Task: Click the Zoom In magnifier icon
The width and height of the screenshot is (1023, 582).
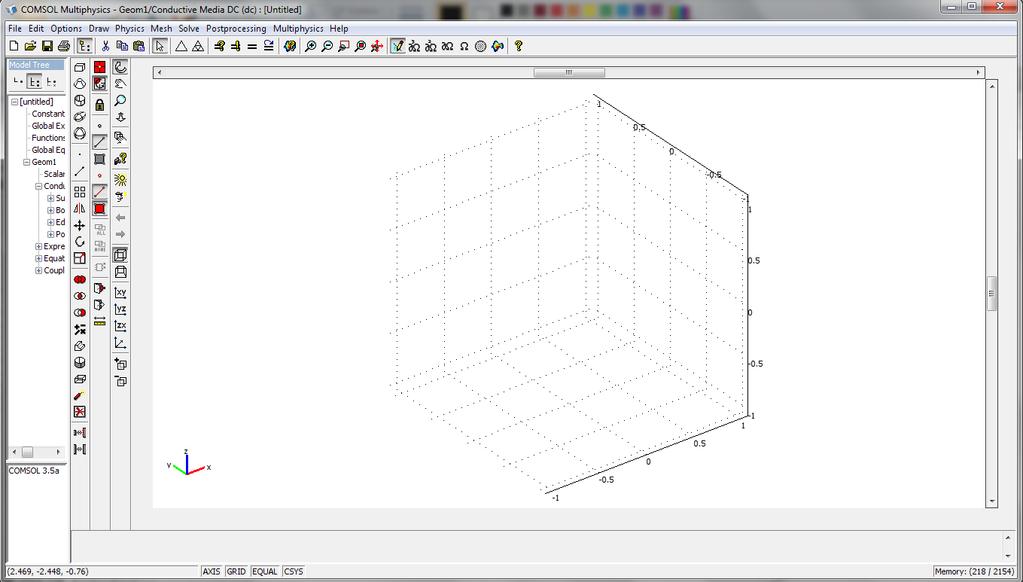Action: point(311,46)
